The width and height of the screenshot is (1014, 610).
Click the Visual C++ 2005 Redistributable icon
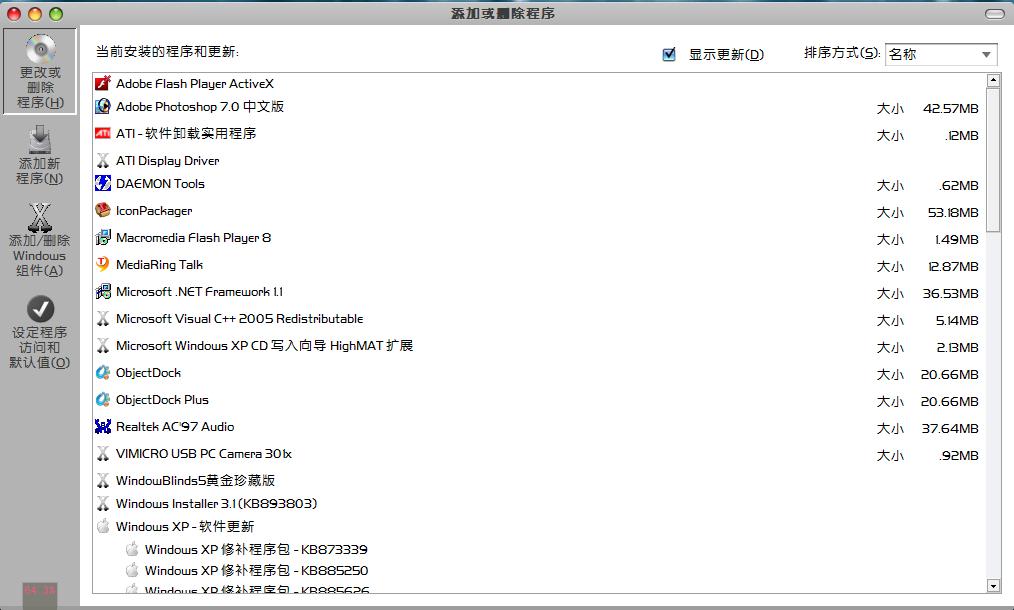click(103, 319)
